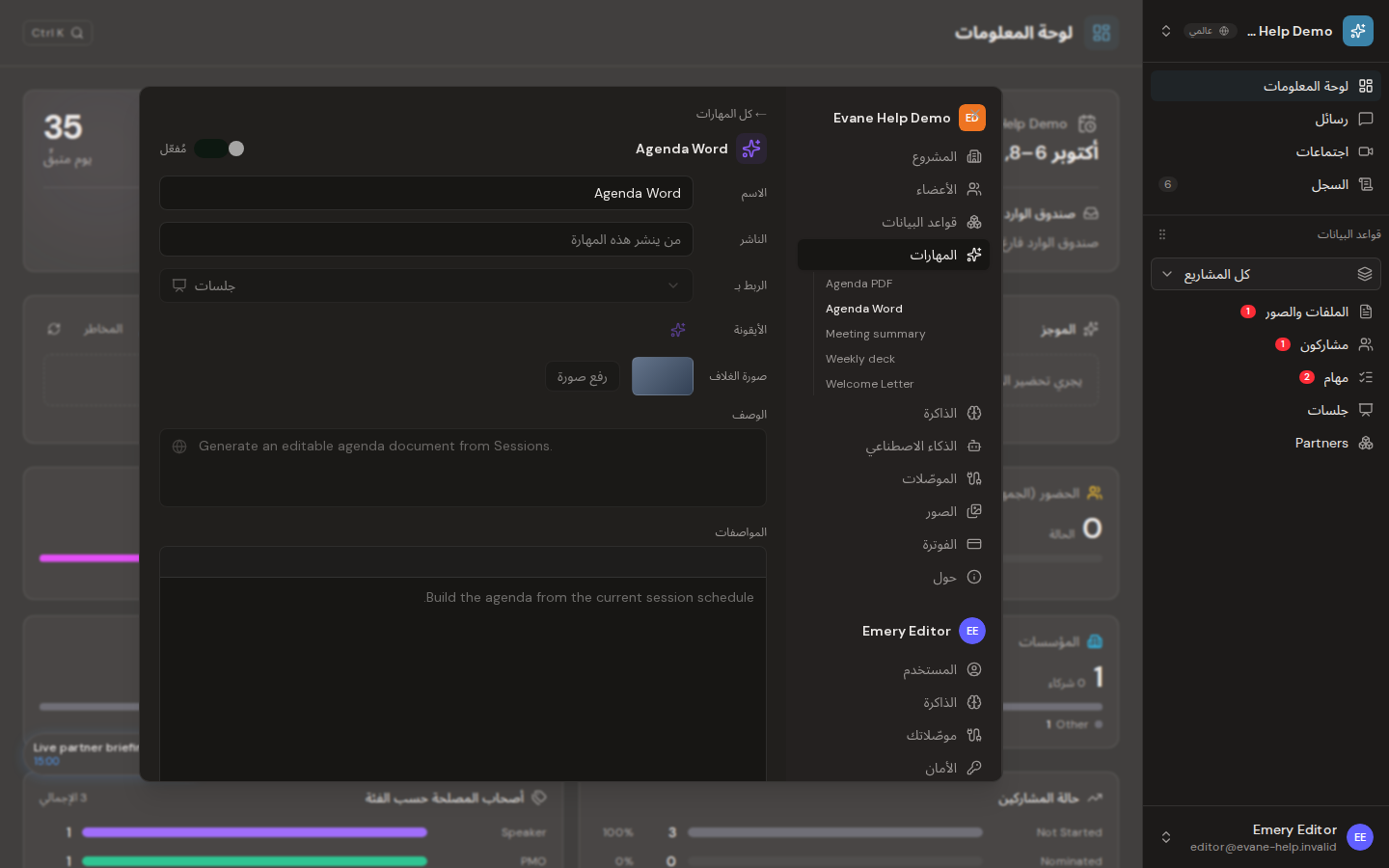Select المهارات skills section in settings
The height and width of the screenshot is (868, 1389).
pos(894,255)
